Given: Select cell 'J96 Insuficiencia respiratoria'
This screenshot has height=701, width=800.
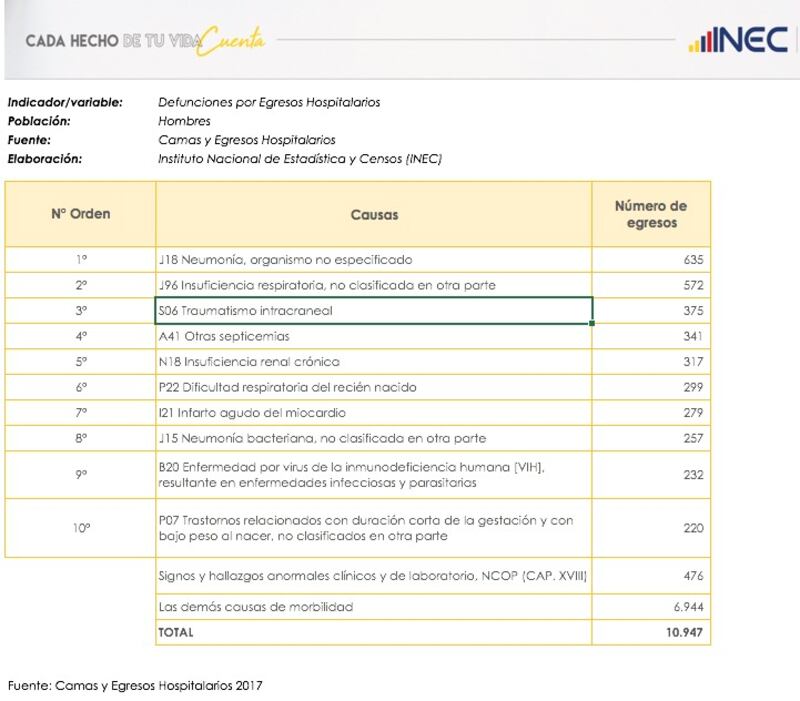Looking at the screenshot, I should (x=374, y=285).
